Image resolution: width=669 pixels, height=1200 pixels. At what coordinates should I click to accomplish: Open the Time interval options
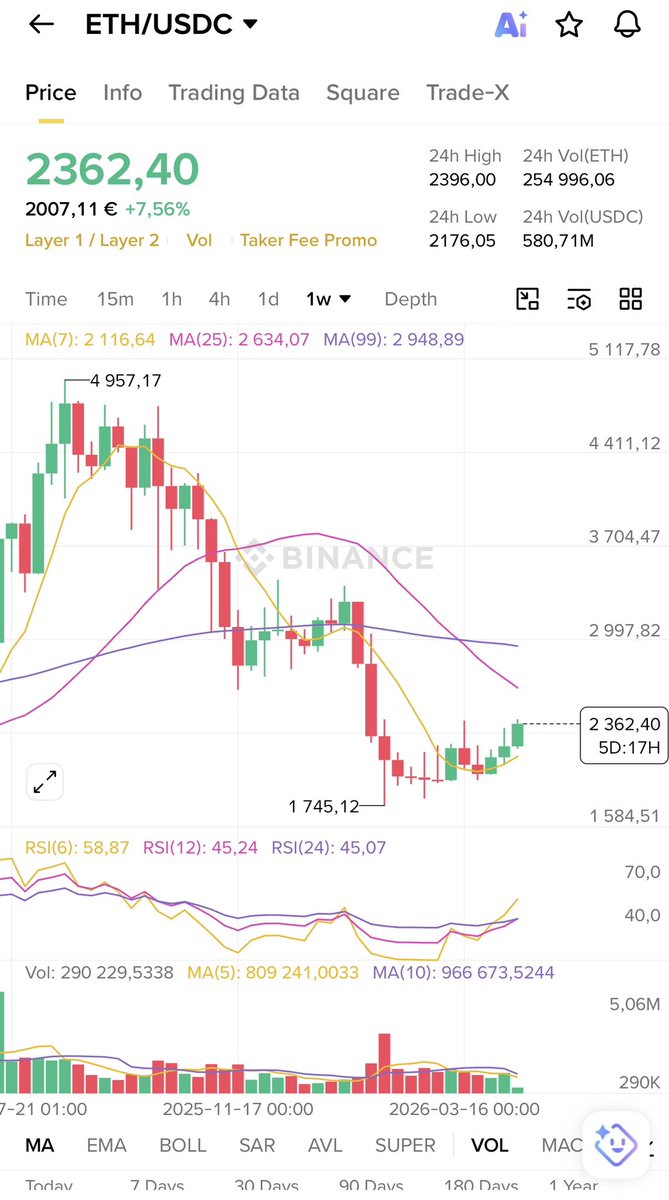click(x=46, y=299)
